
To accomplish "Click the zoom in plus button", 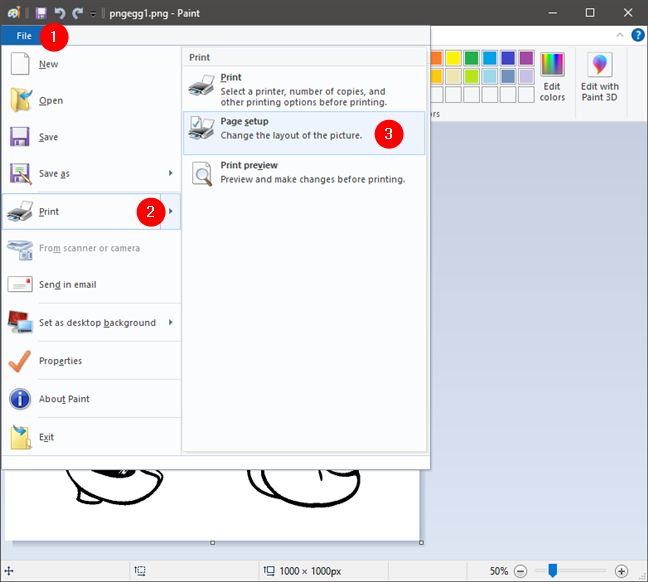I will tap(621, 571).
